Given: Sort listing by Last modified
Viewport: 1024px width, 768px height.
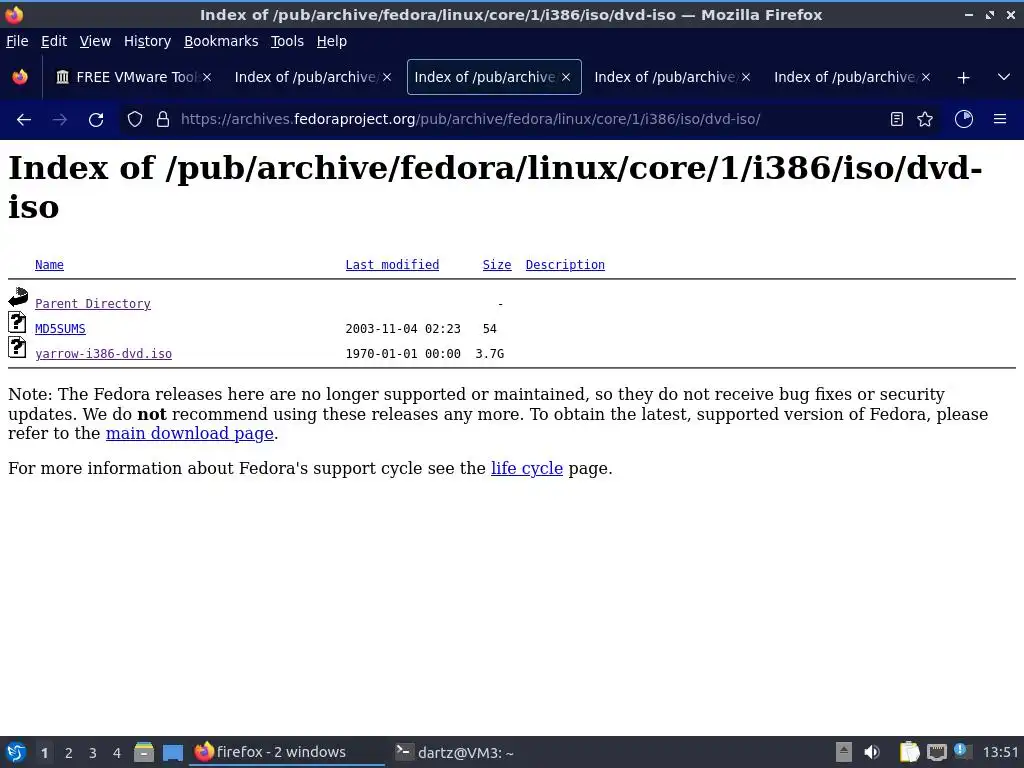Looking at the screenshot, I should click(x=392, y=264).
